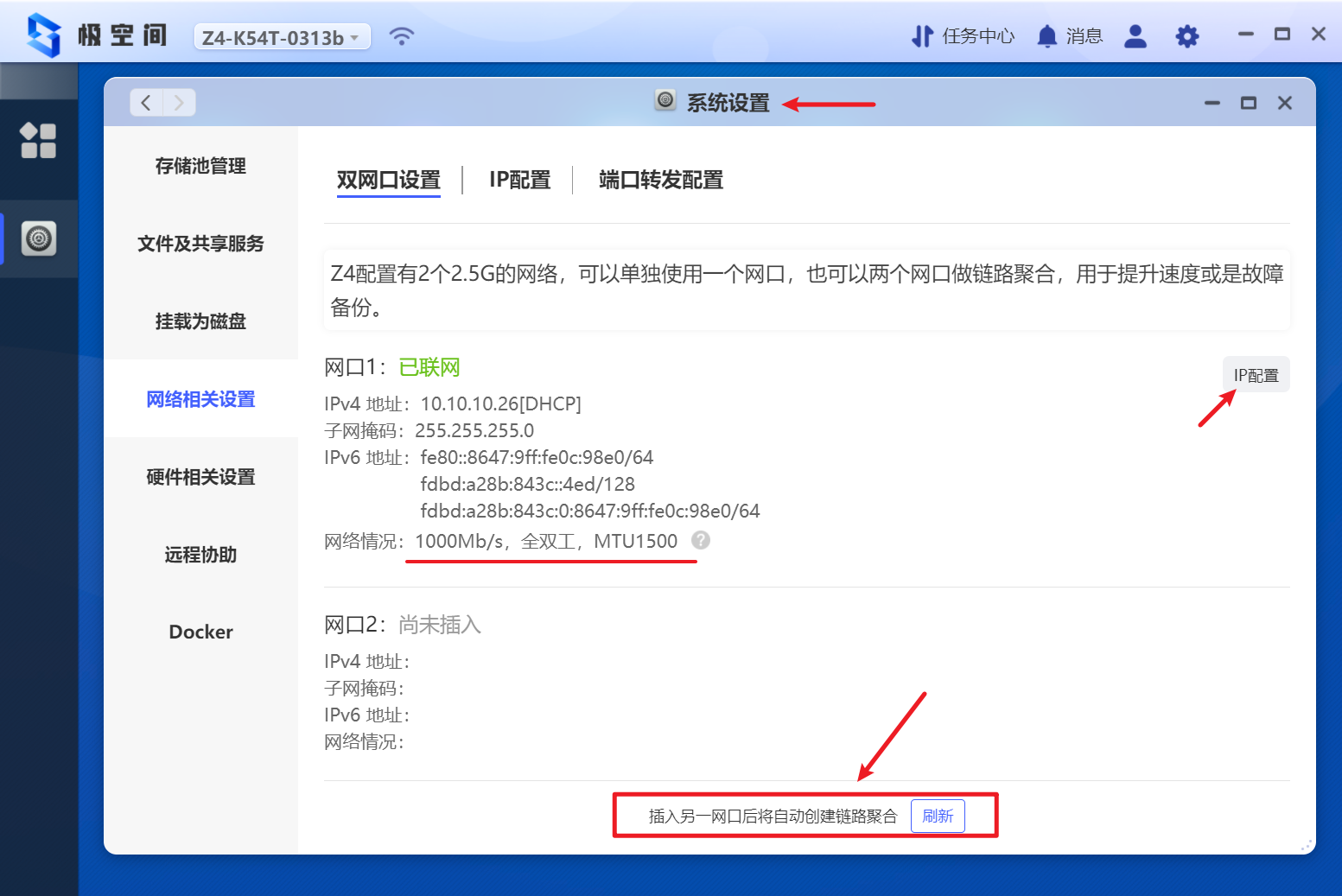Open Docker settings from the sidebar

[x=200, y=632]
